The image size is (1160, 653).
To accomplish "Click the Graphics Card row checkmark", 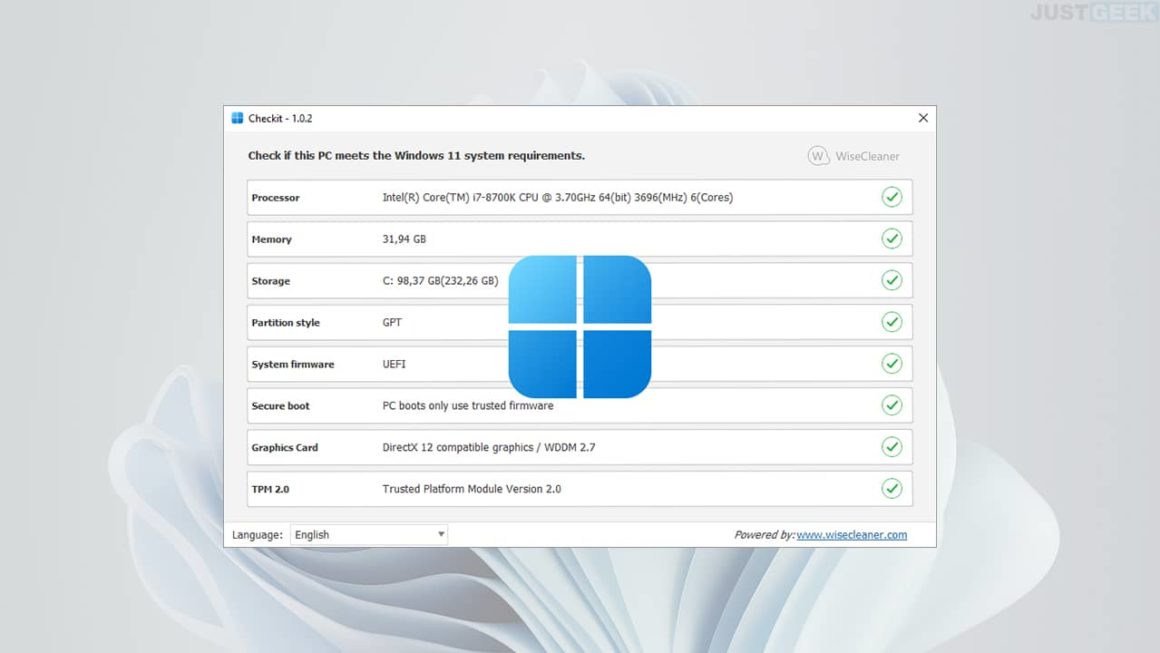I will pyautogui.click(x=891, y=447).
